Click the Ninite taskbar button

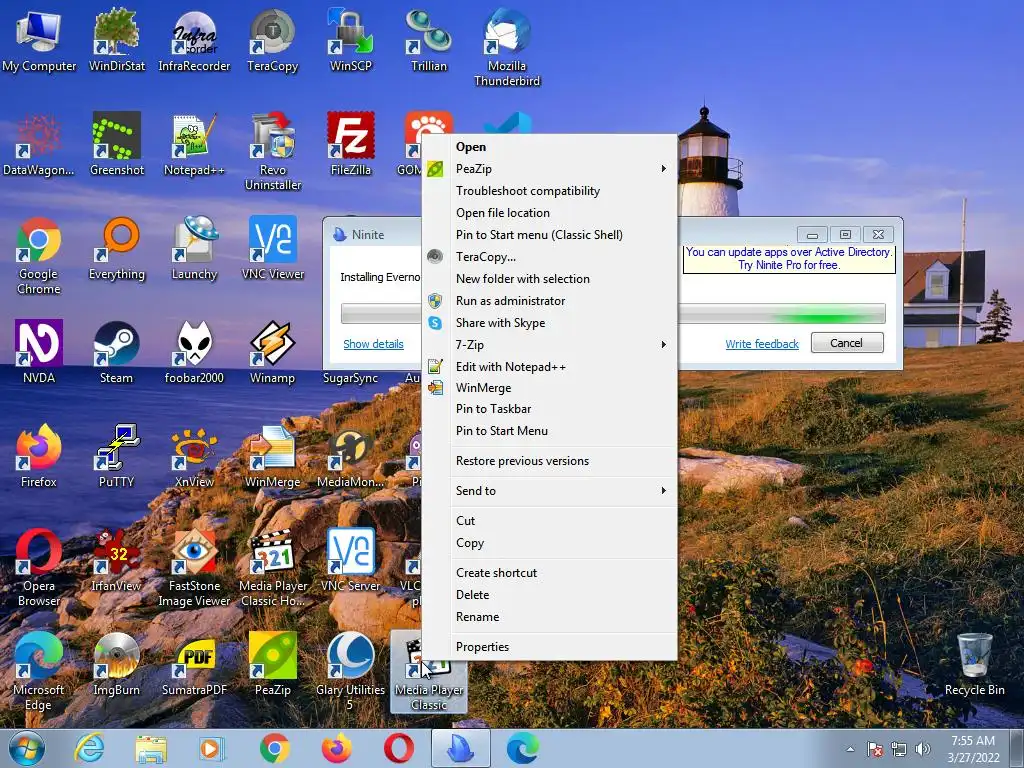[461, 748]
